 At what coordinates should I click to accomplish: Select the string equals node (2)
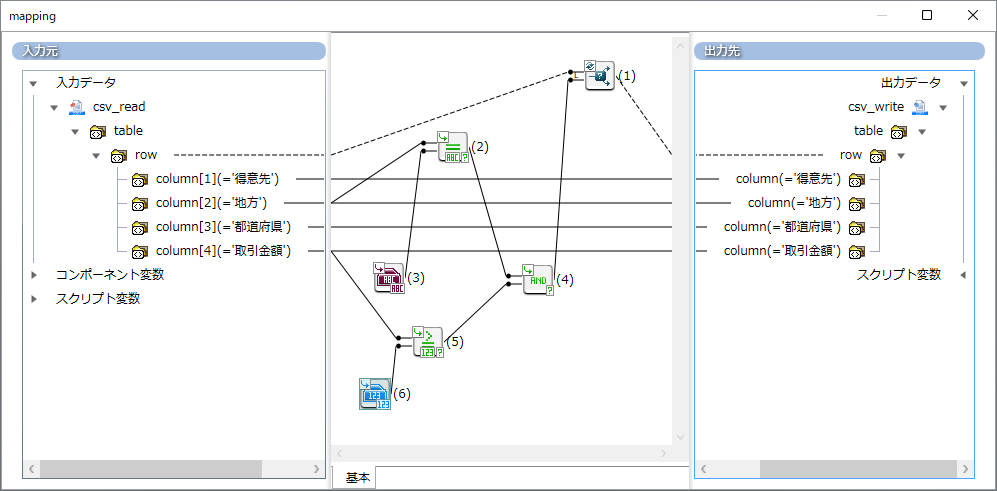(453, 148)
